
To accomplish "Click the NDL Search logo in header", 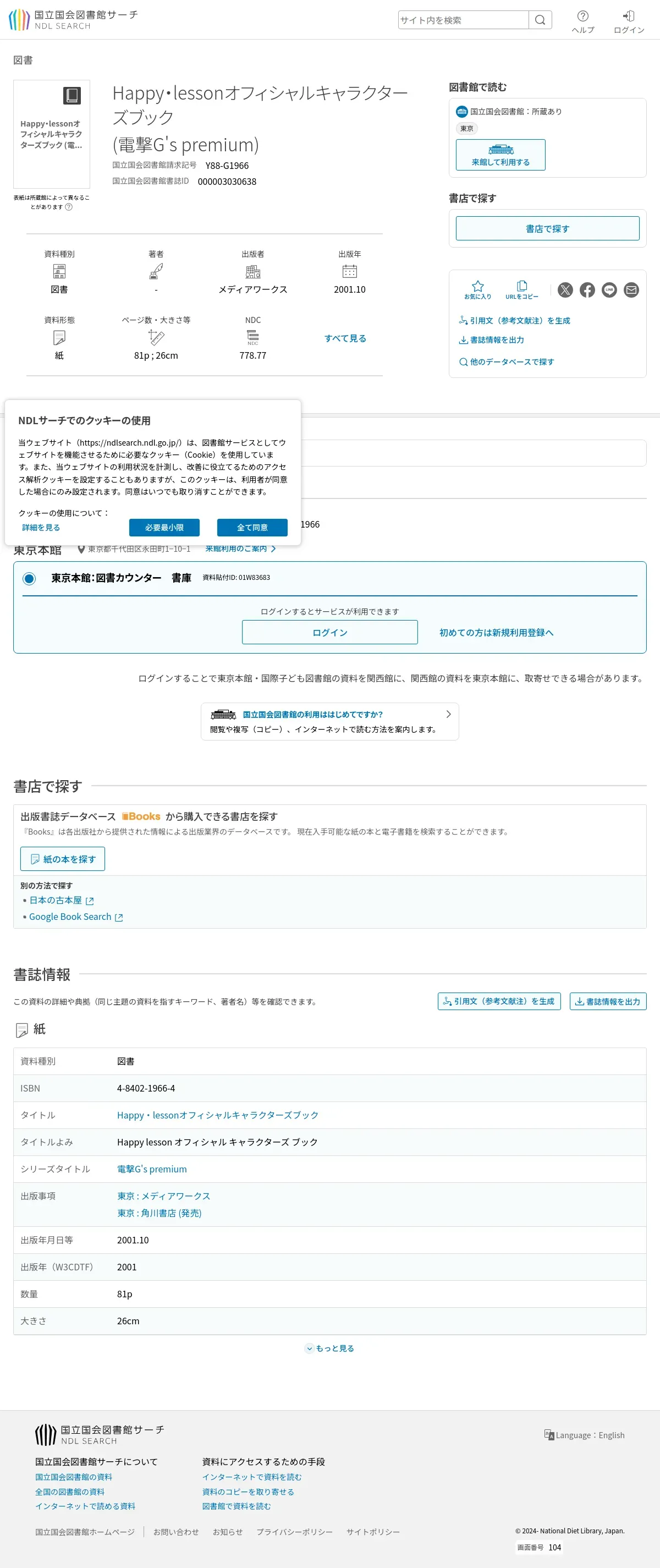I will click(74, 19).
